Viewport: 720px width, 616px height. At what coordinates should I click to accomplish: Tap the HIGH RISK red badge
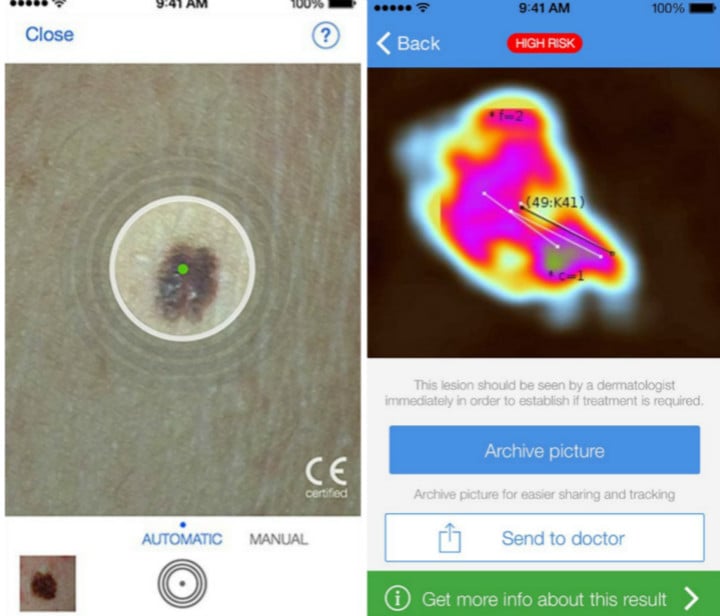[545, 43]
